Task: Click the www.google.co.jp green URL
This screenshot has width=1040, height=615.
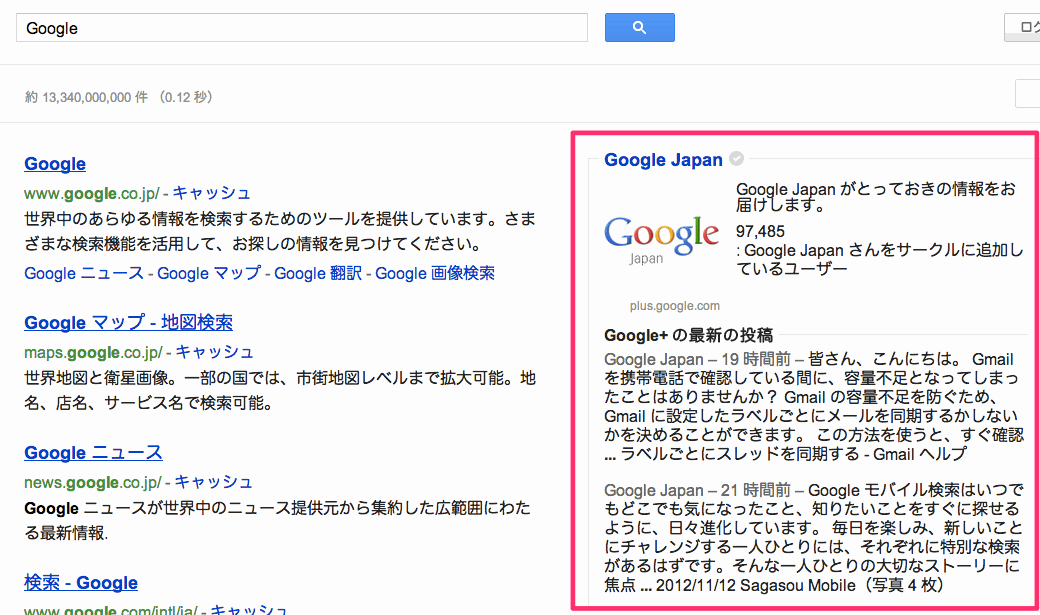Action: tap(92, 193)
